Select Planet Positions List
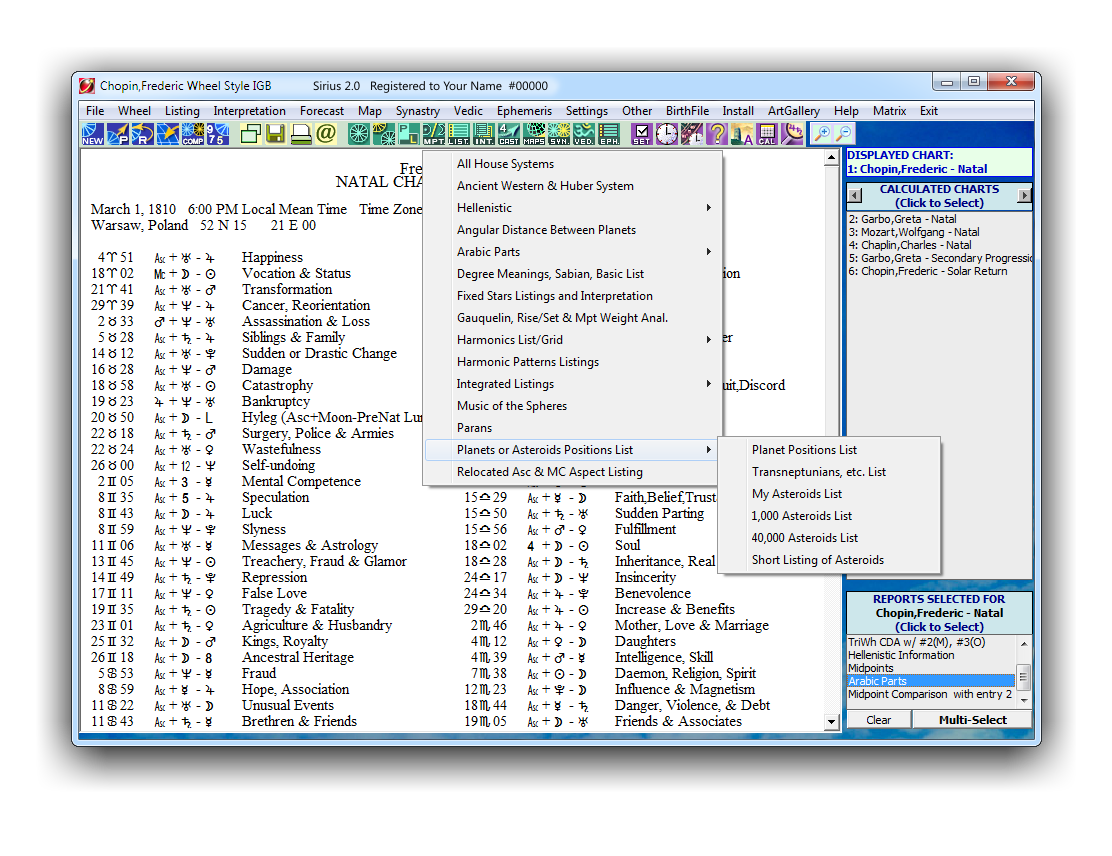The image size is (1112, 856). (x=829, y=450)
